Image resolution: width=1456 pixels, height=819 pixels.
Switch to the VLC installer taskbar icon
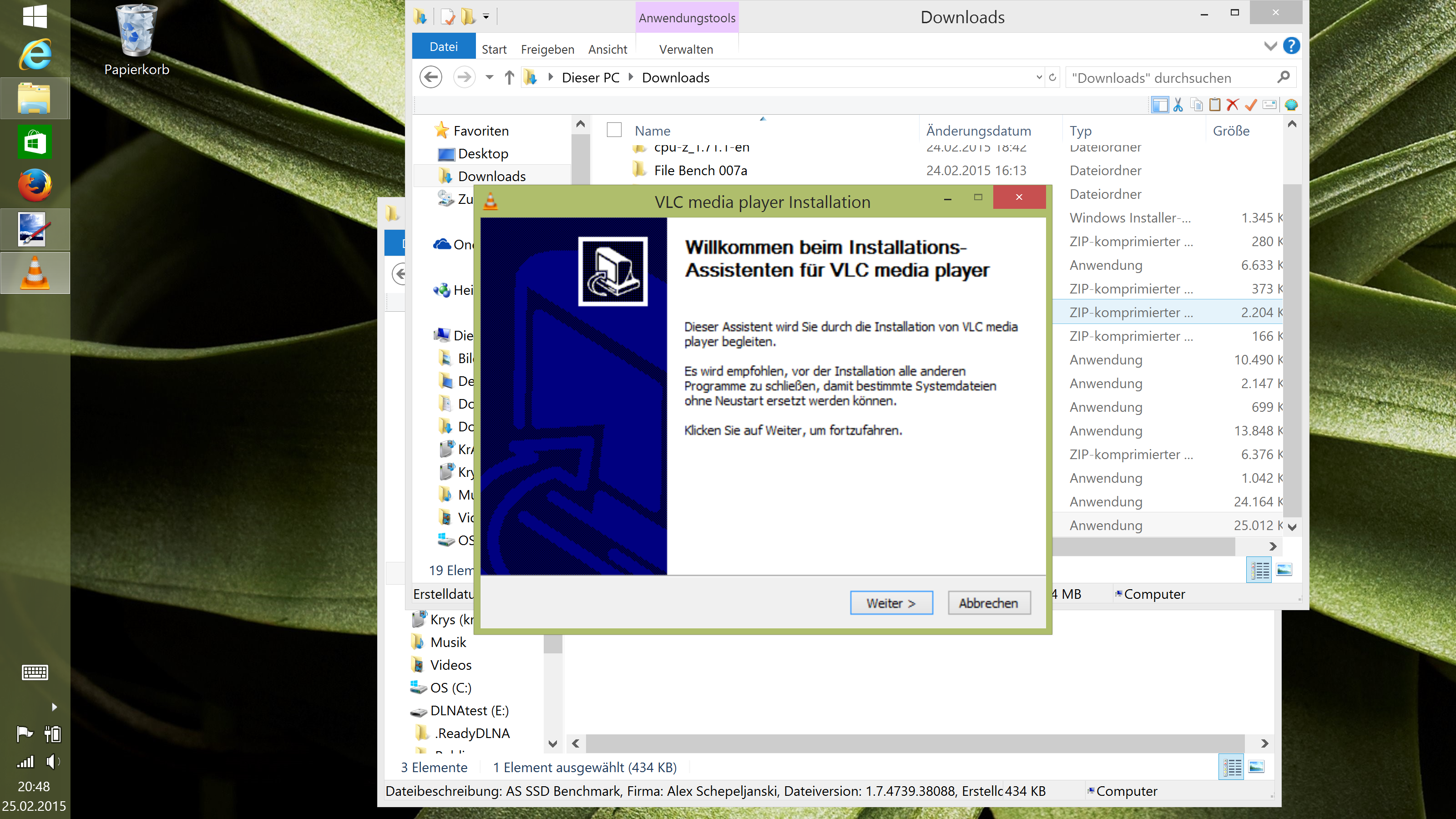(x=35, y=273)
